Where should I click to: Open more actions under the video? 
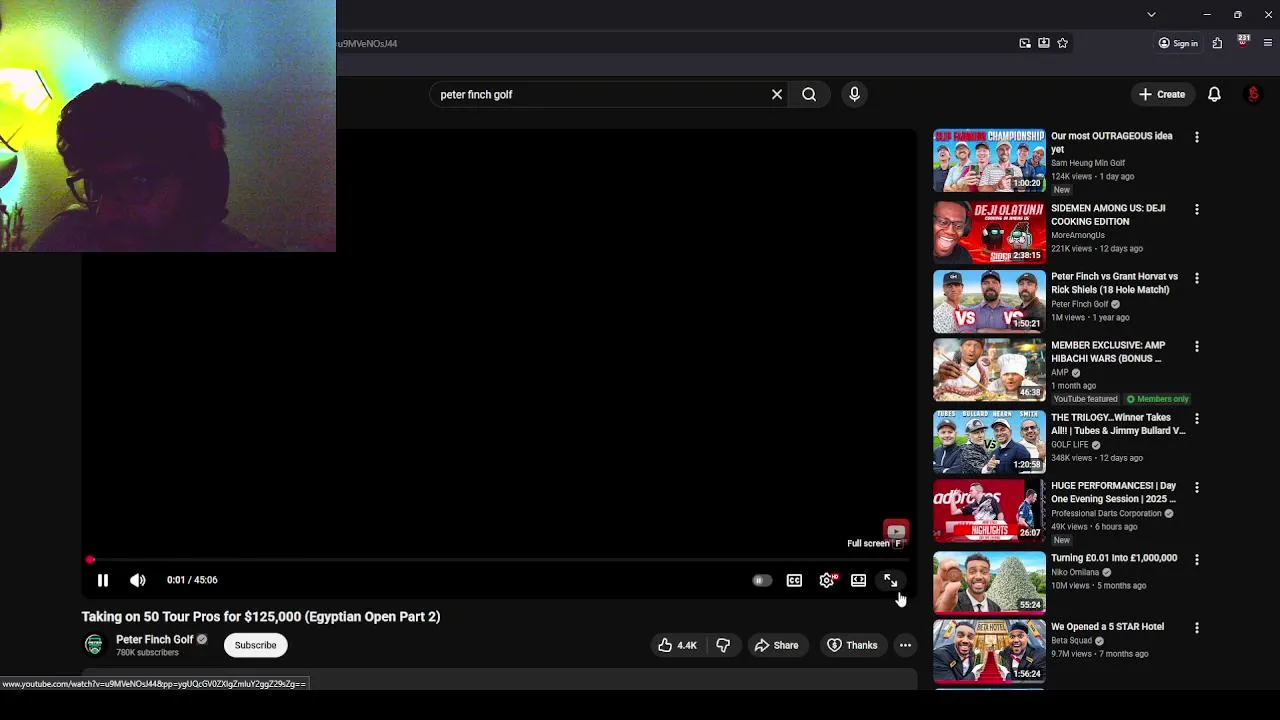905,645
